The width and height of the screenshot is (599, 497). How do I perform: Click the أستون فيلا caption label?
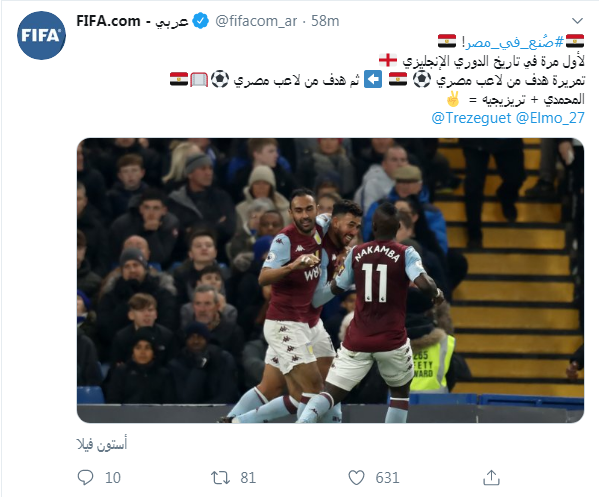(x=102, y=444)
